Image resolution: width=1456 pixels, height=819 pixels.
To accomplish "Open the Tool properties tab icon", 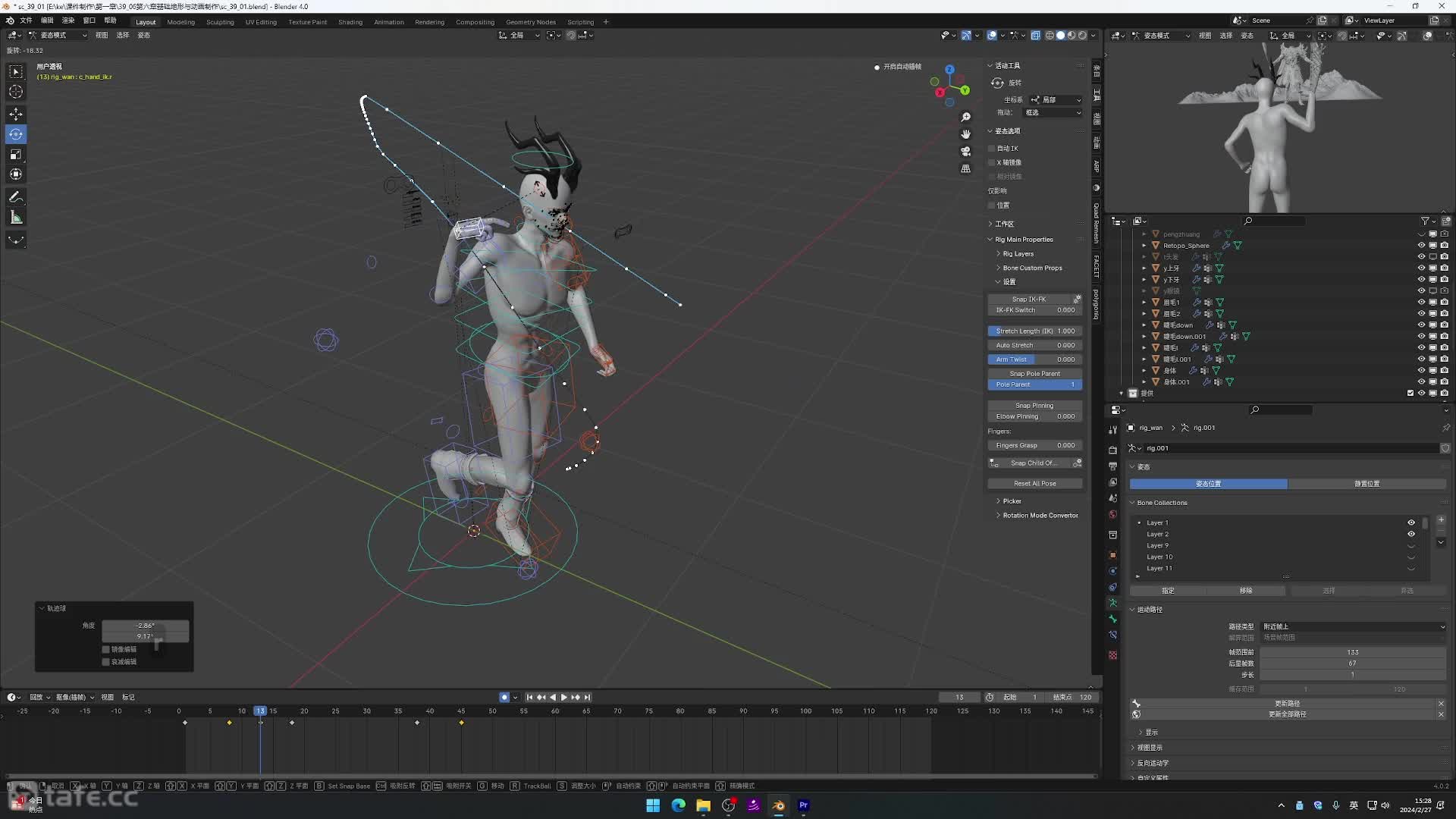I will point(1112,430).
